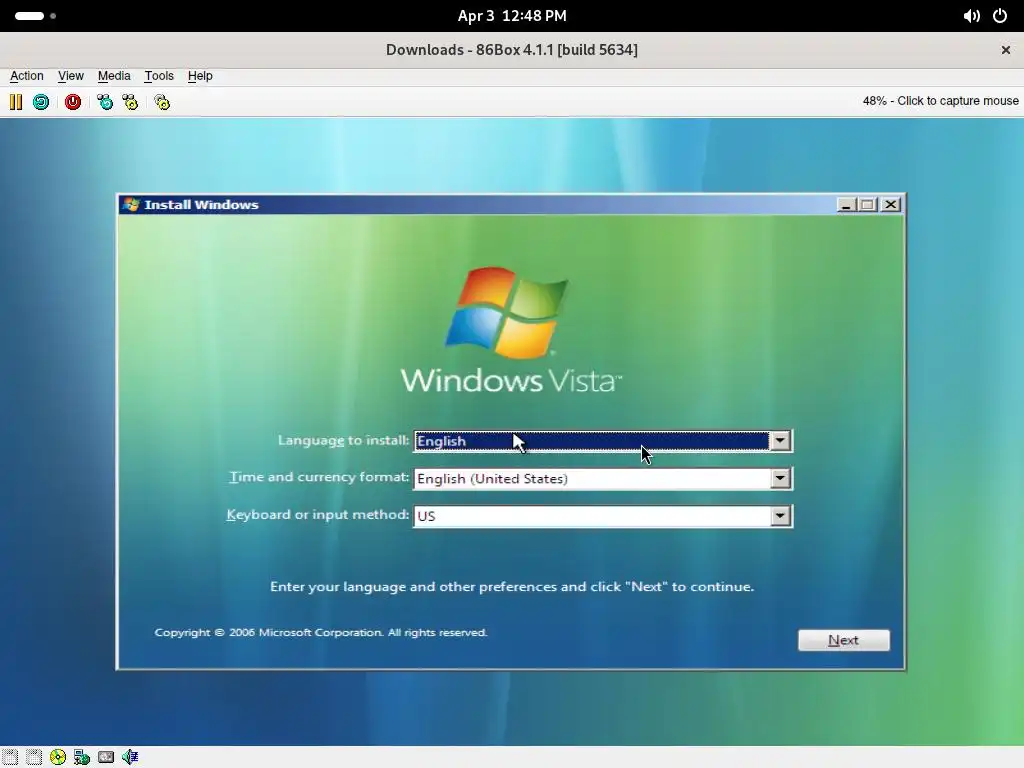This screenshot has height=768, width=1024.
Task: Open the GNOME volume indicator
Action: pyautogui.click(x=971, y=16)
